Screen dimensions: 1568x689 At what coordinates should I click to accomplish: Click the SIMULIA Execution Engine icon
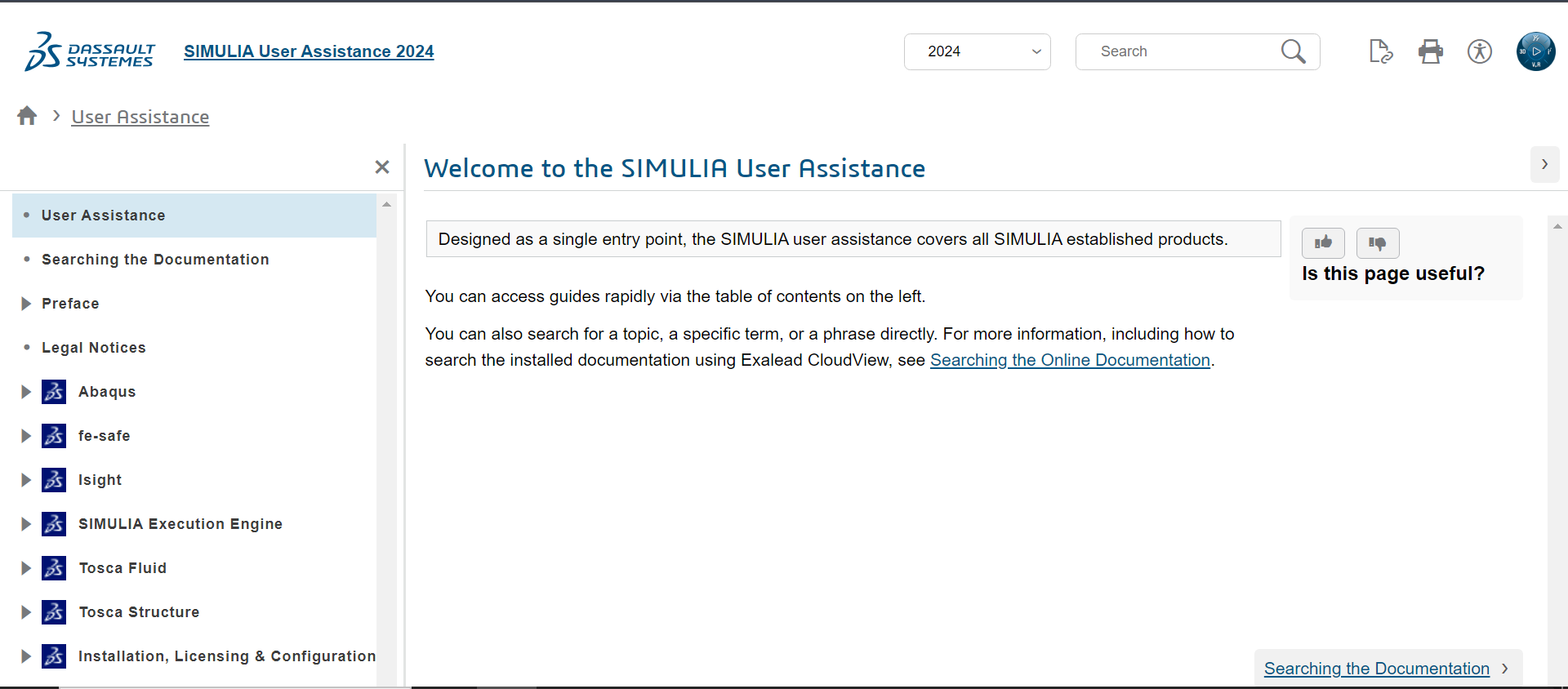55,524
